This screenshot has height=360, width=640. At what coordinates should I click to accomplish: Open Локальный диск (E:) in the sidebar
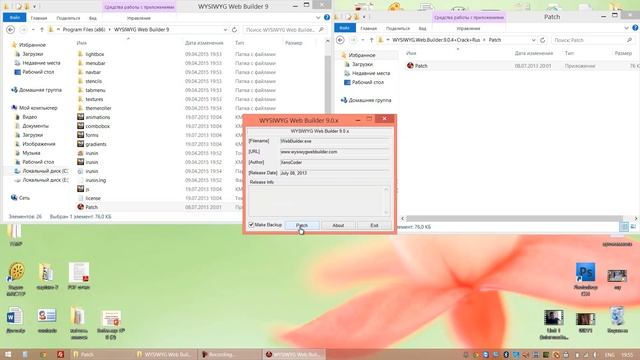[45, 180]
